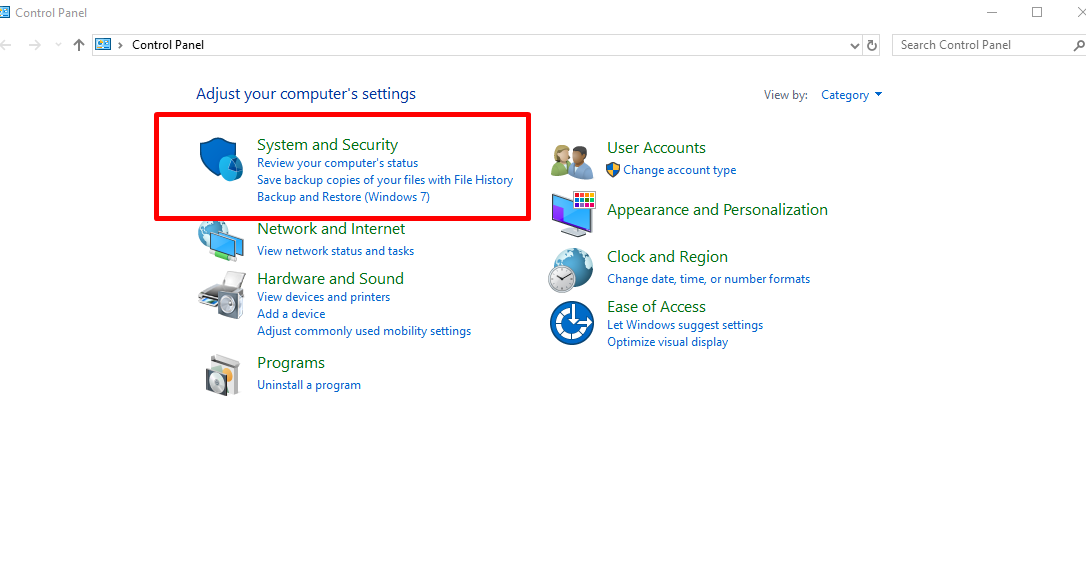Image resolution: width=1086 pixels, height=561 pixels.
Task: Open the System and Security shield icon
Action: (222, 159)
